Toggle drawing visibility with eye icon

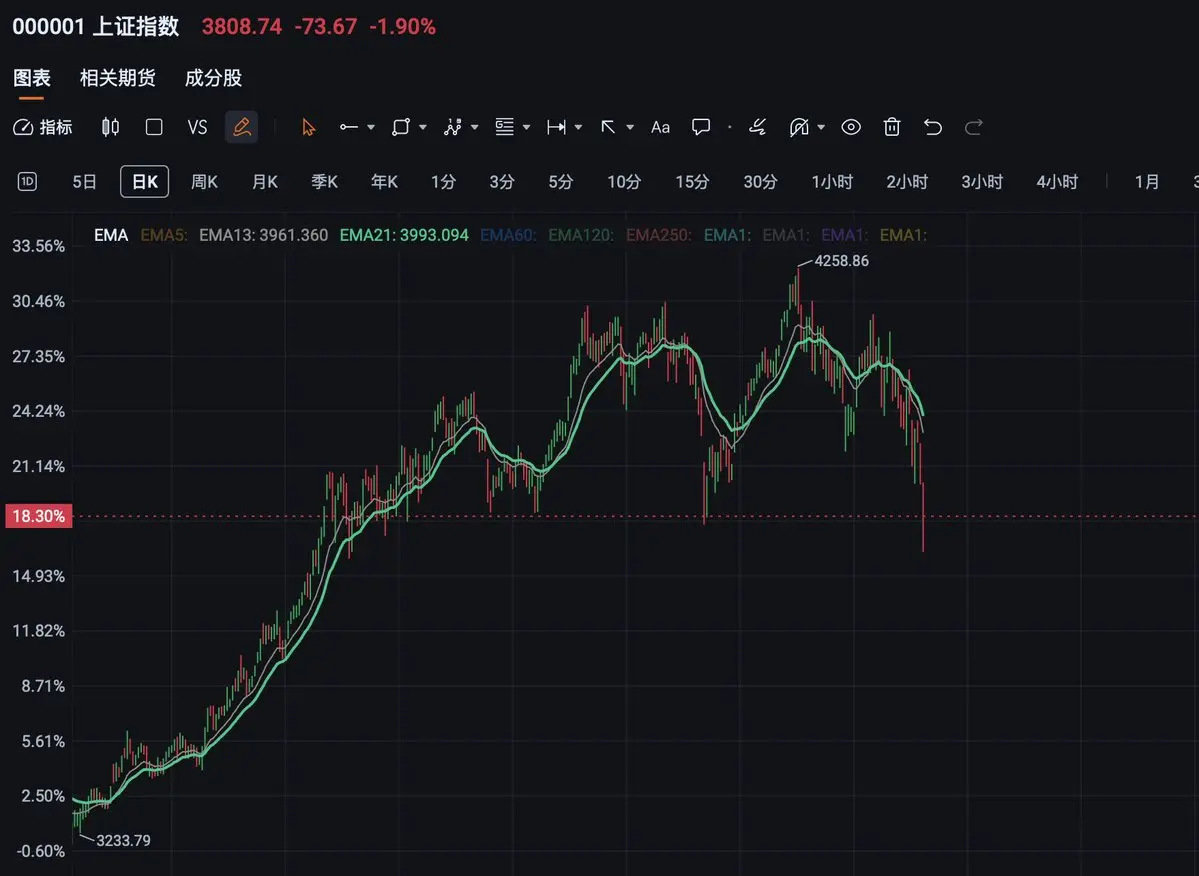click(x=851, y=127)
